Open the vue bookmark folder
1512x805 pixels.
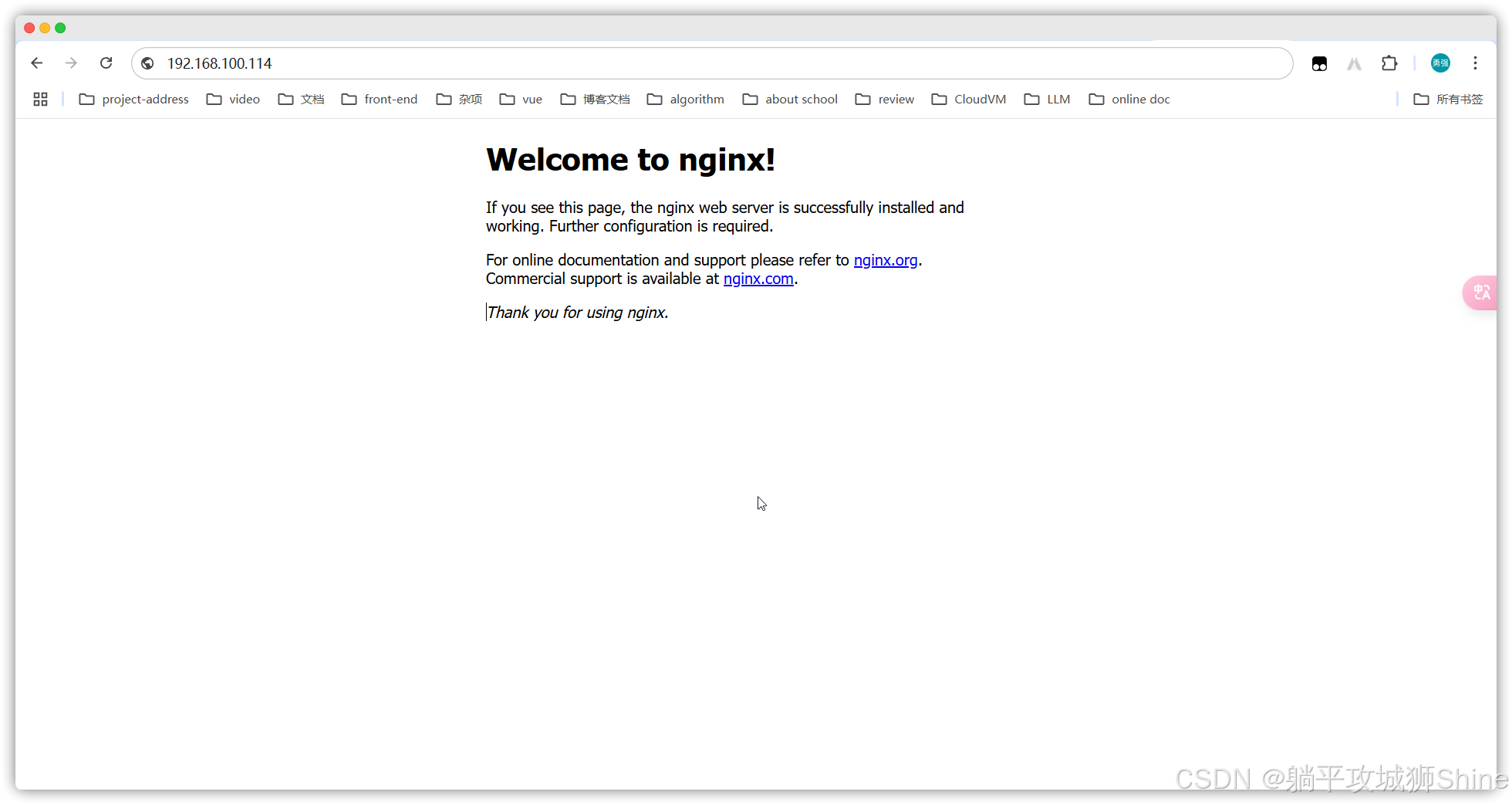pos(521,99)
